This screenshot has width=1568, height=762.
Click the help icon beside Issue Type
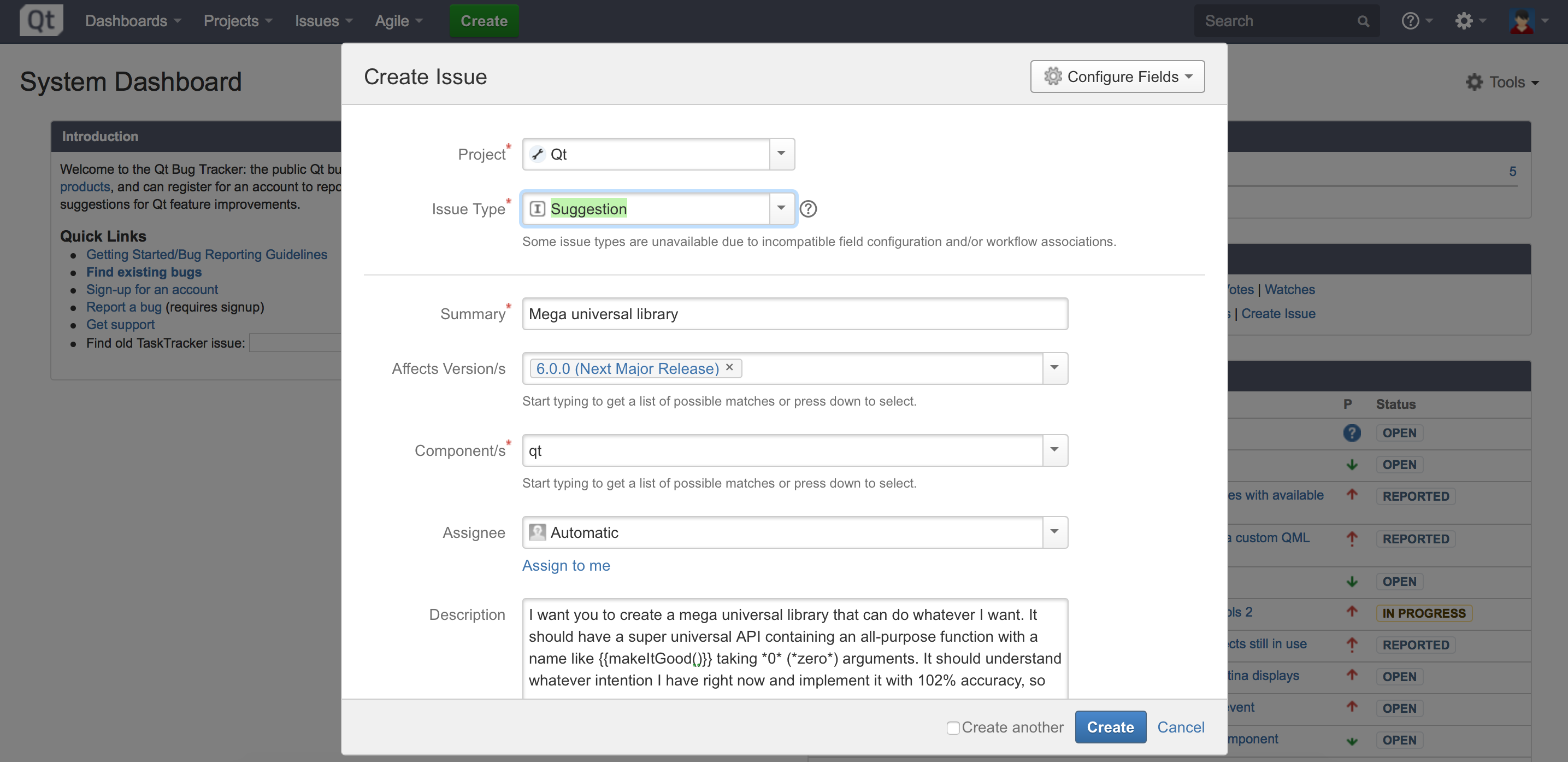[x=807, y=209]
